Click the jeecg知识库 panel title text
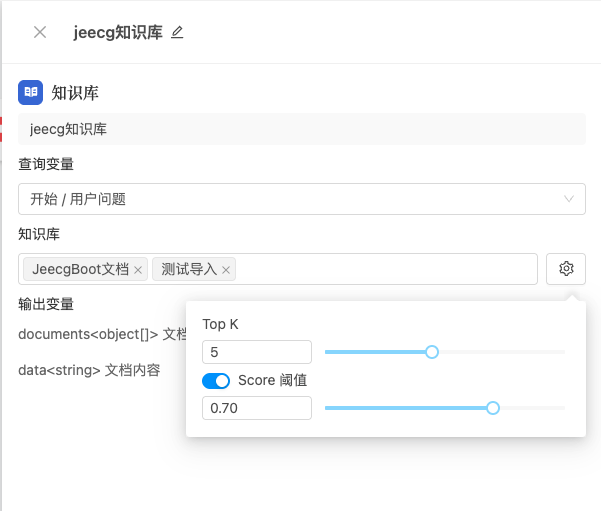The height and width of the screenshot is (511, 601). [118, 32]
